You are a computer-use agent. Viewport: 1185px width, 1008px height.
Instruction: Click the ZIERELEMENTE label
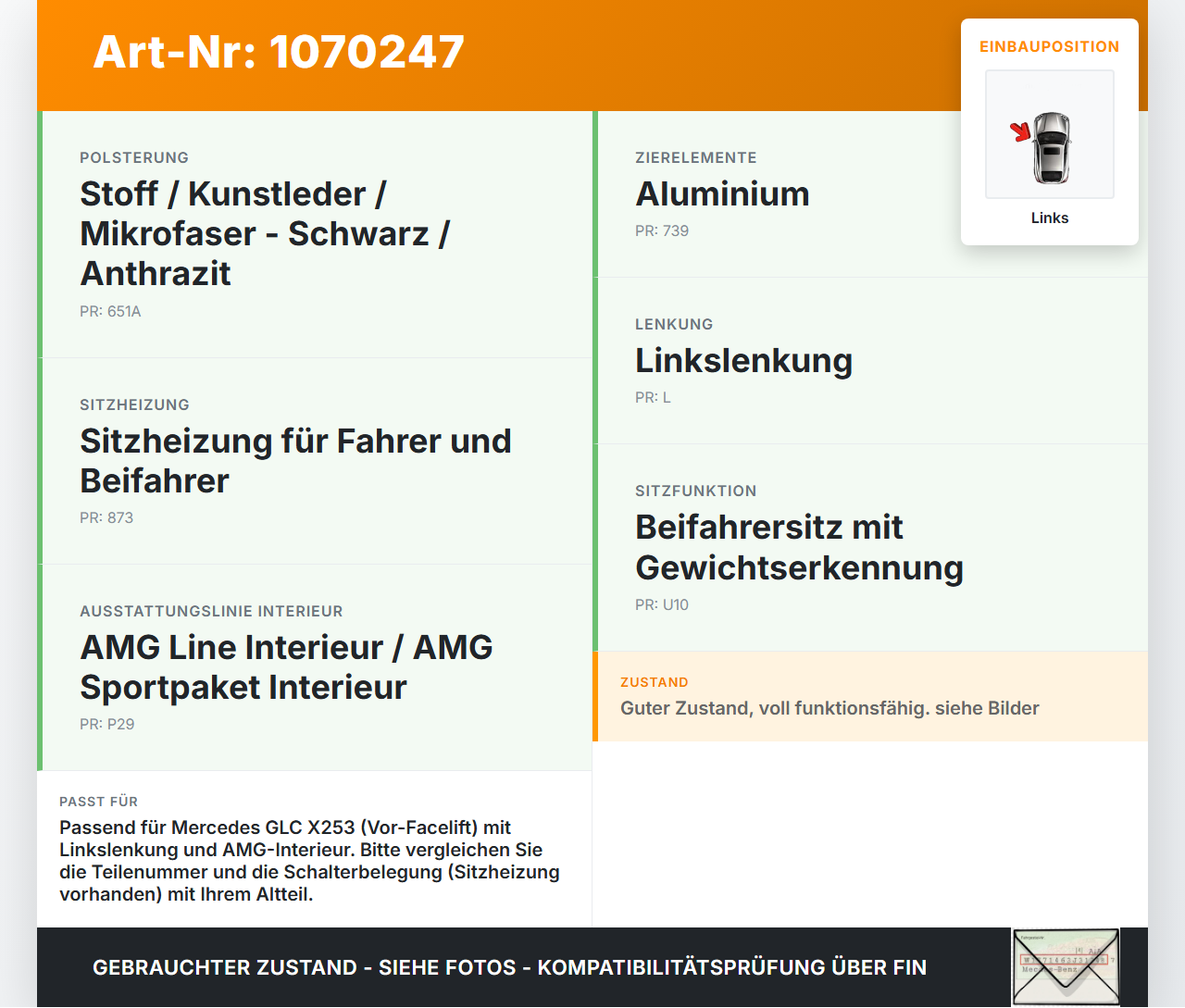pos(696,157)
